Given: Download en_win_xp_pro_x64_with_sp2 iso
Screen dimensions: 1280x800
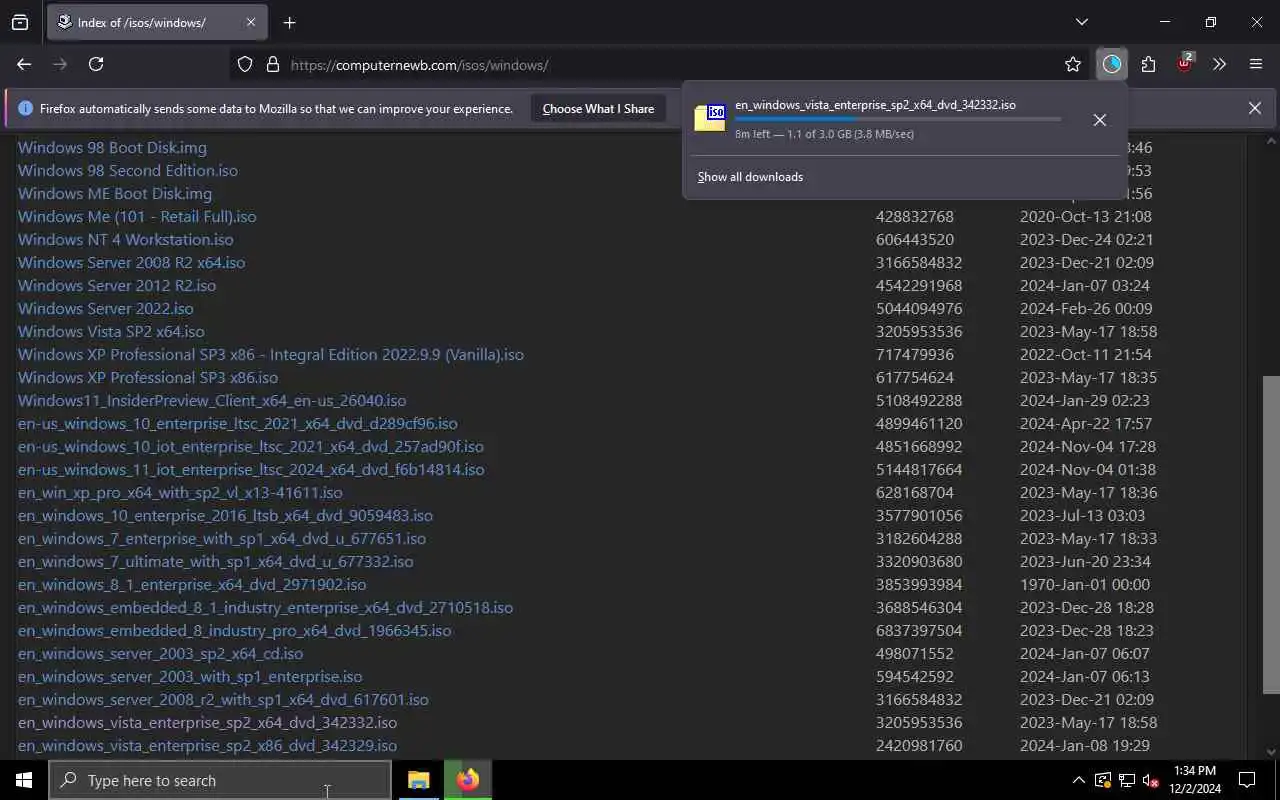Looking at the screenshot, I should (x=180, y=492).
